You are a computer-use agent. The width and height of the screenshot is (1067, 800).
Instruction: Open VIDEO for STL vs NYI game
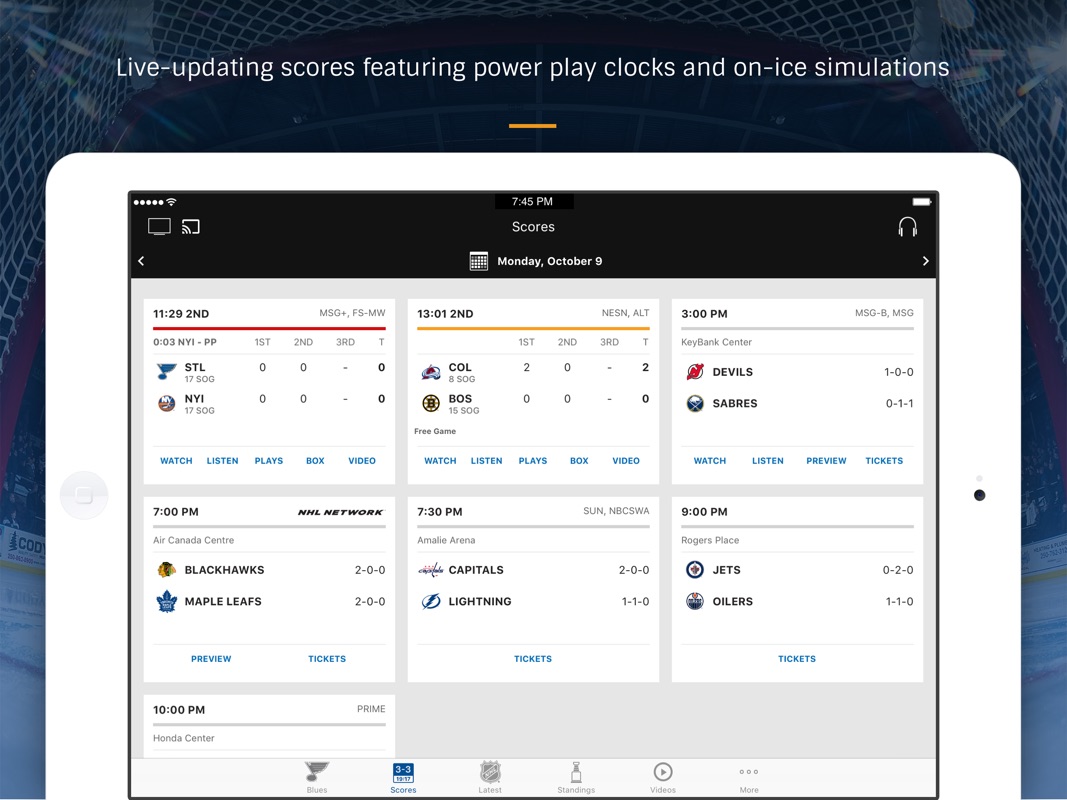point(362,461)
